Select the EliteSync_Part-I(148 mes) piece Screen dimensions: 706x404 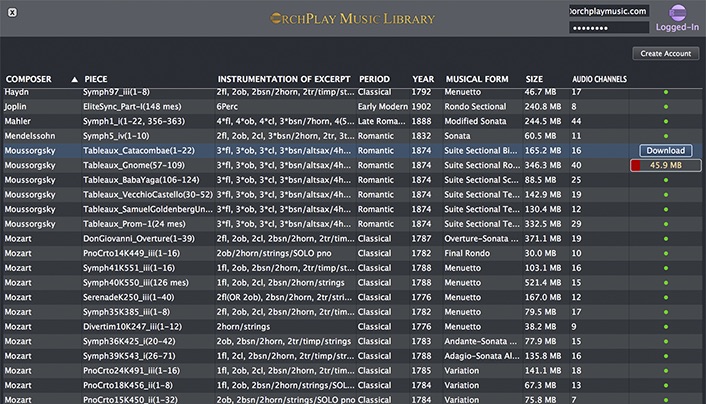(x=132, y=107)
